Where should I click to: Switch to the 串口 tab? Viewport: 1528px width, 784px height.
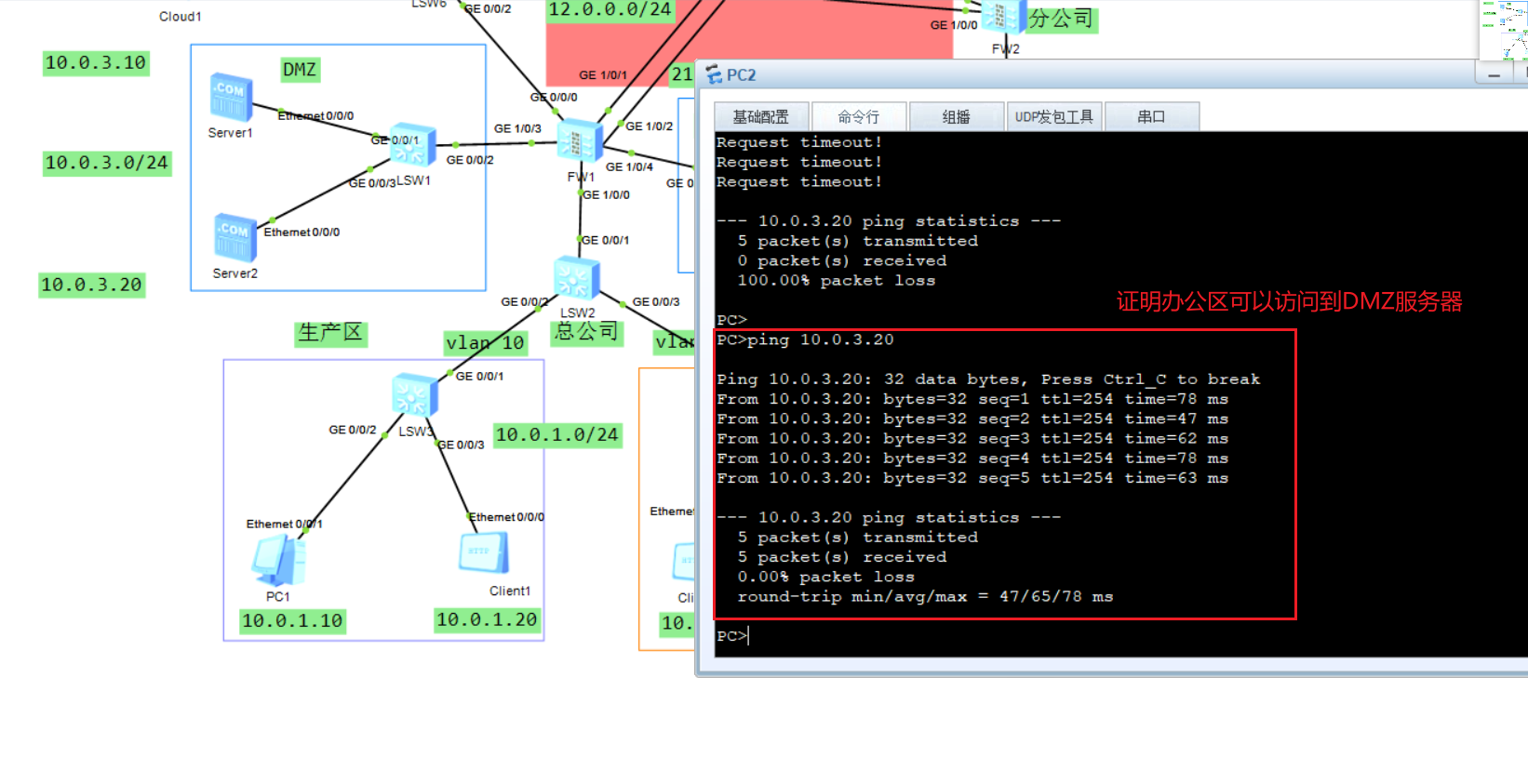1151,116
